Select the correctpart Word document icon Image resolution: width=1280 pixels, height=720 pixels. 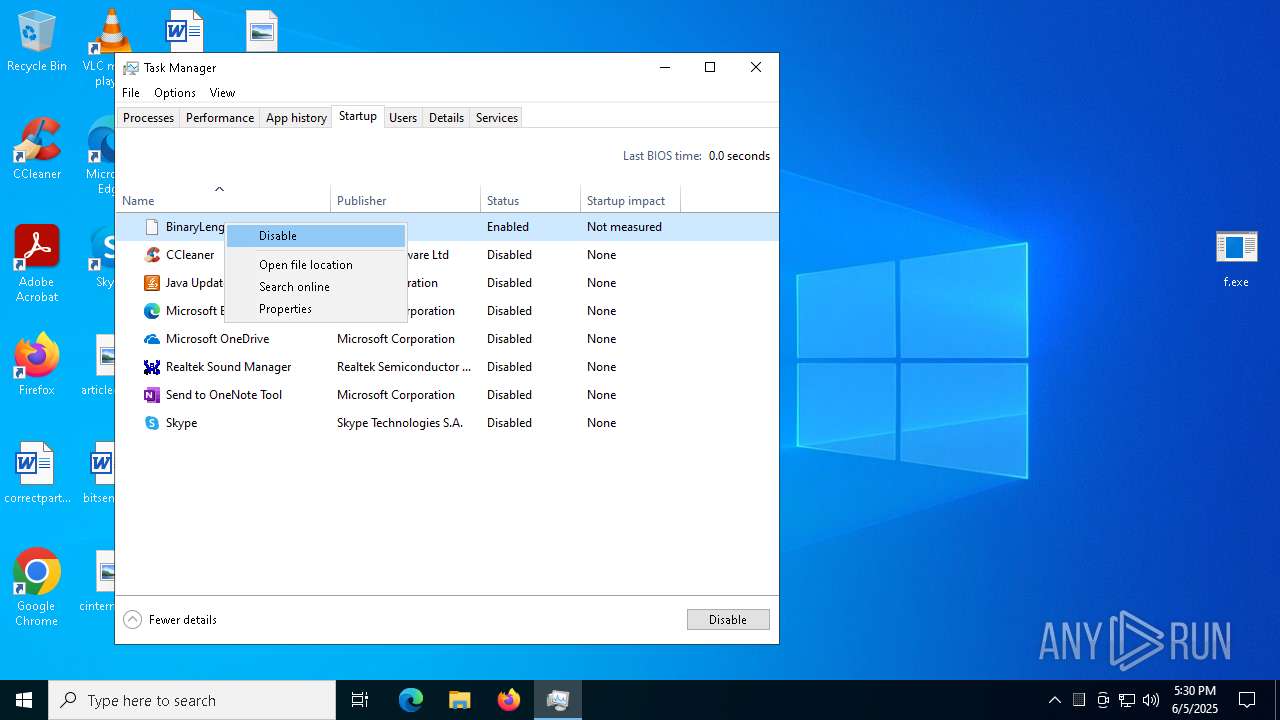37,474
